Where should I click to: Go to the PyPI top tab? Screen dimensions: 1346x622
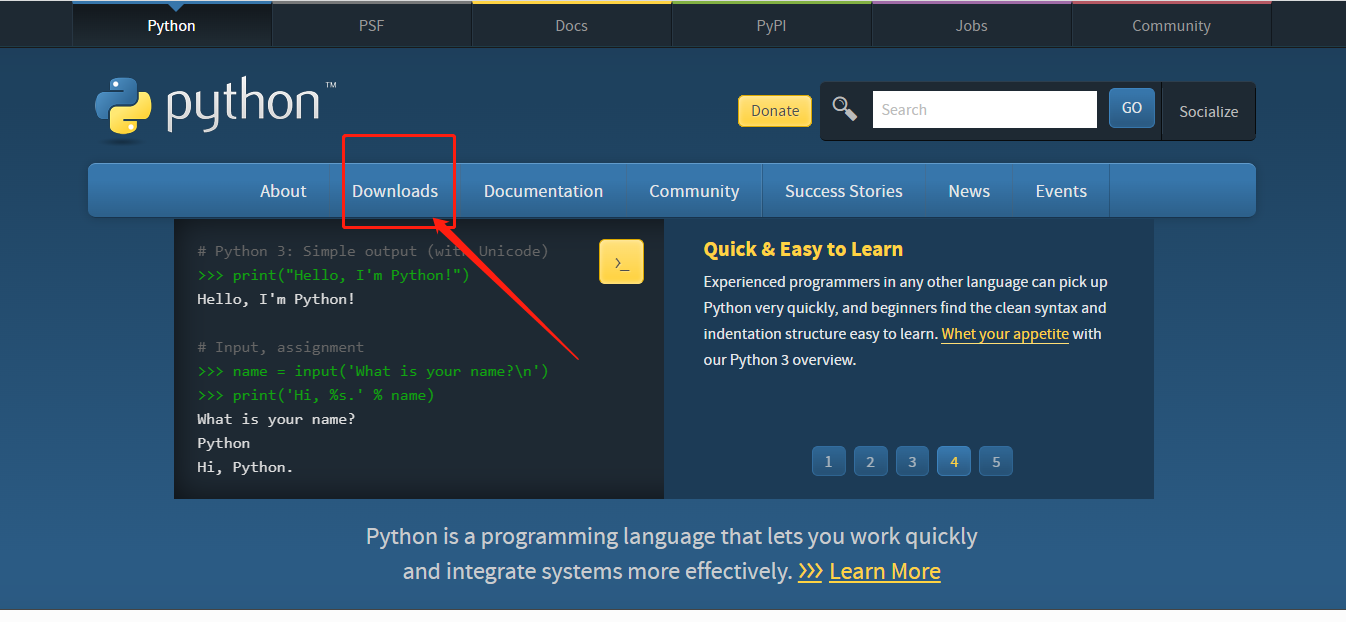(772, 25)
